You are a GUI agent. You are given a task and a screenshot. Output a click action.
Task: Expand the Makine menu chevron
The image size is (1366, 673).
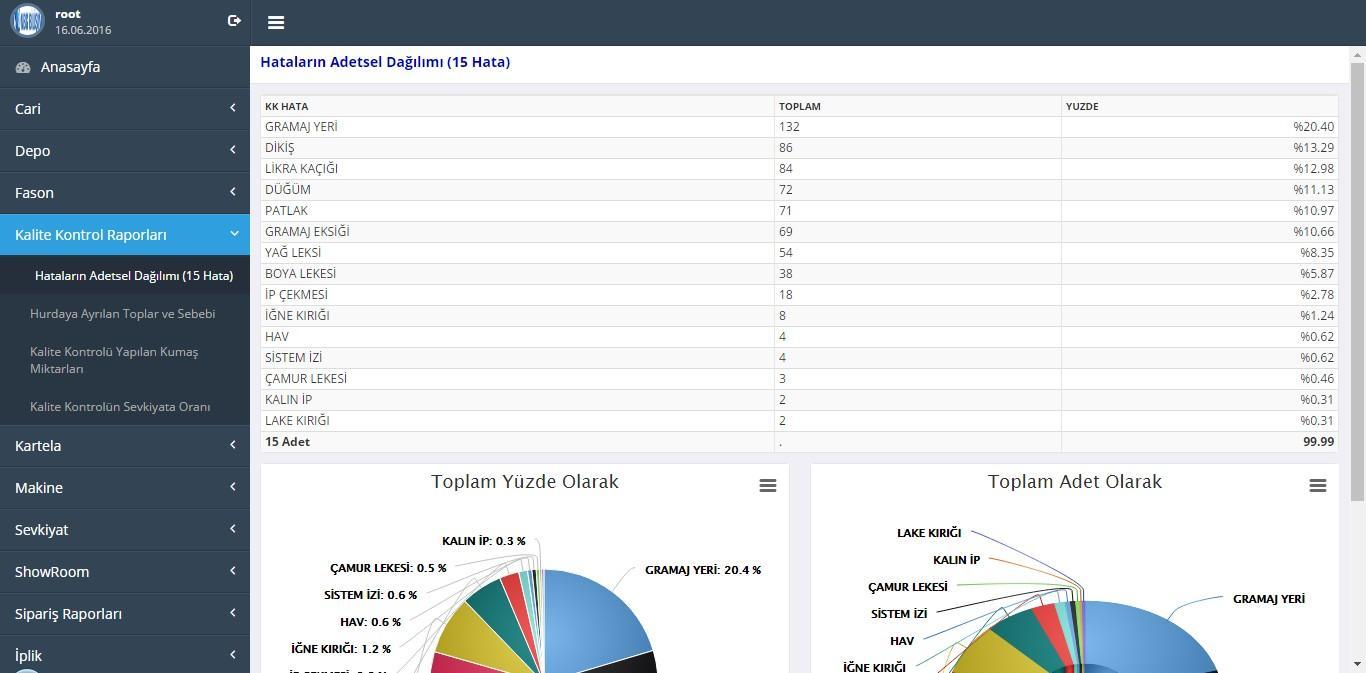[x=233, y=487]
